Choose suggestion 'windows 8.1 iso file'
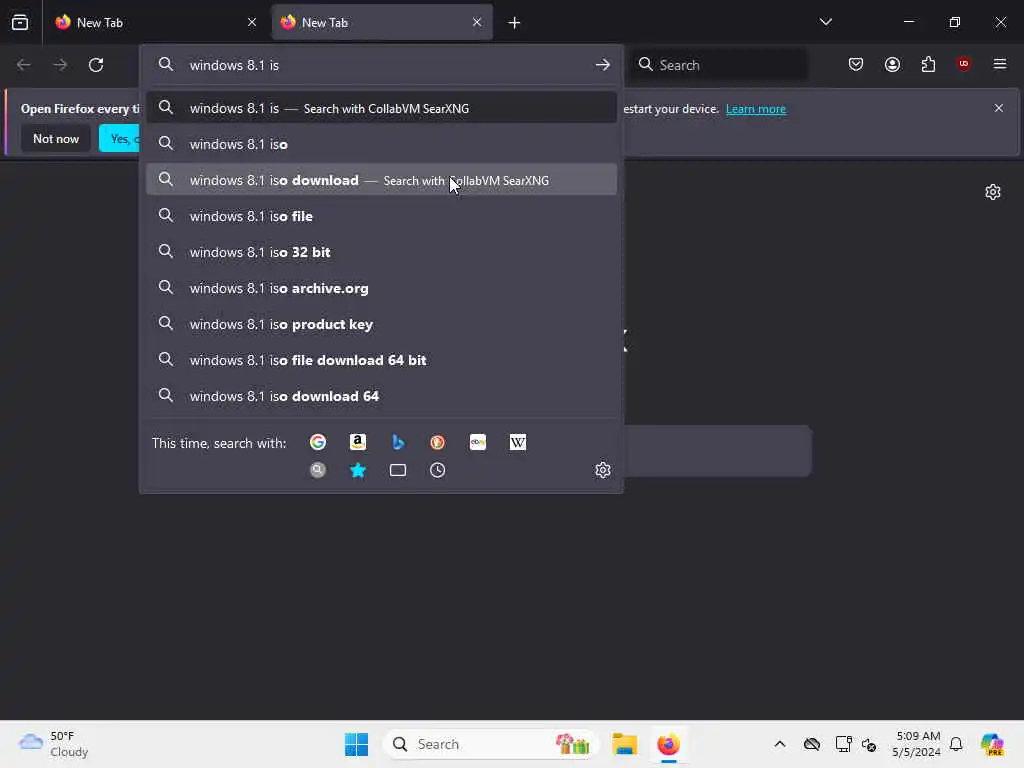Screen dimensions: 1024x768 pos(381,216)
